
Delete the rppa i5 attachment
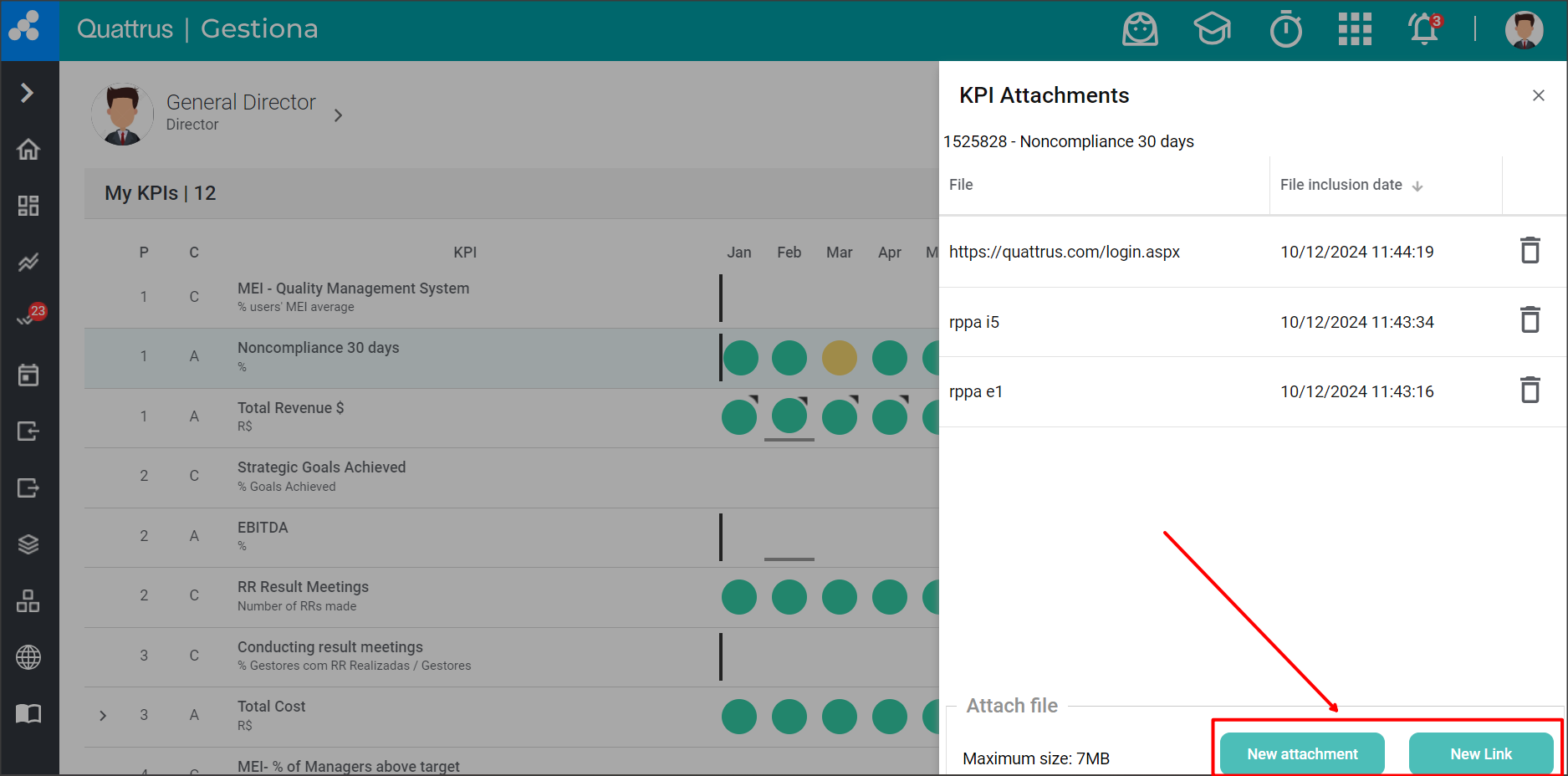coord(1530,320)
